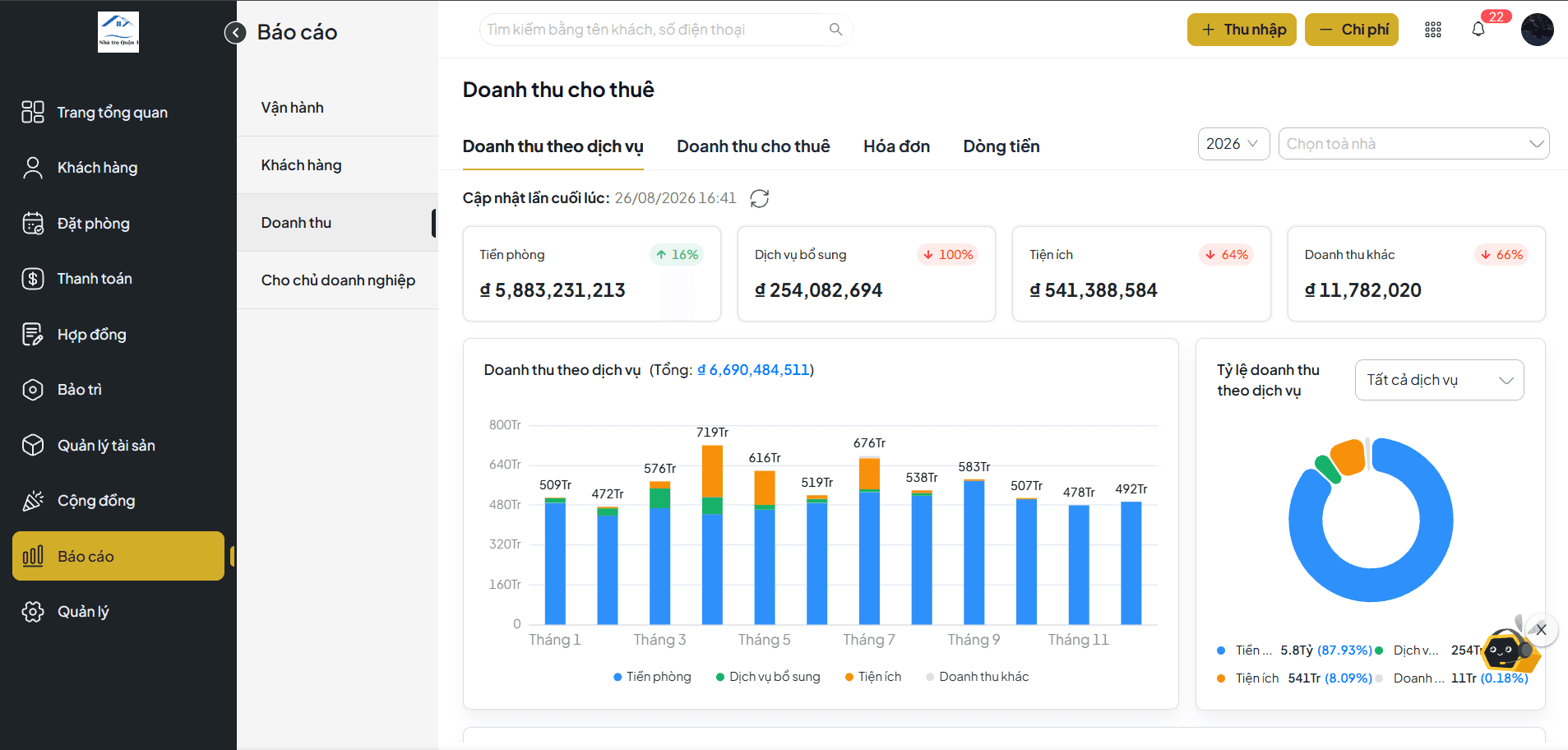Open Thanh toán payments section
Image resolution: width=1568 pixels, height=750 pixels.
click(118, 279)
